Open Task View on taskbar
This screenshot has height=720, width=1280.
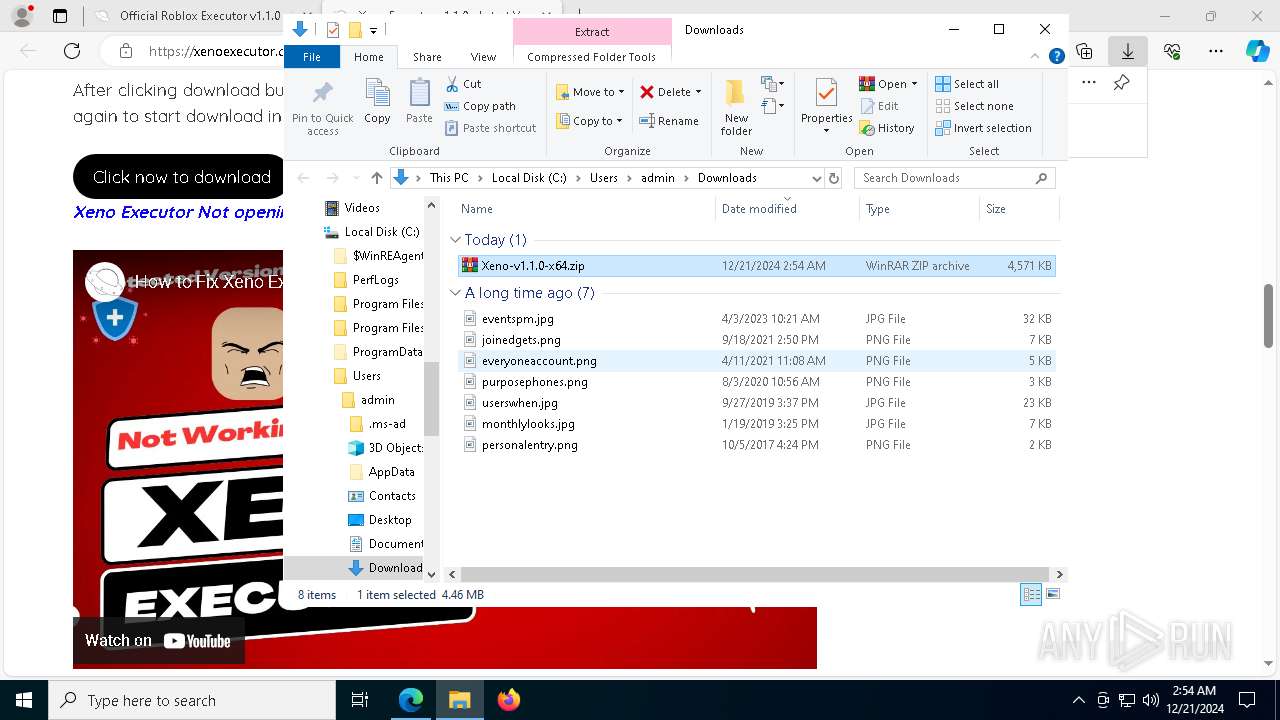pos(360,700)
